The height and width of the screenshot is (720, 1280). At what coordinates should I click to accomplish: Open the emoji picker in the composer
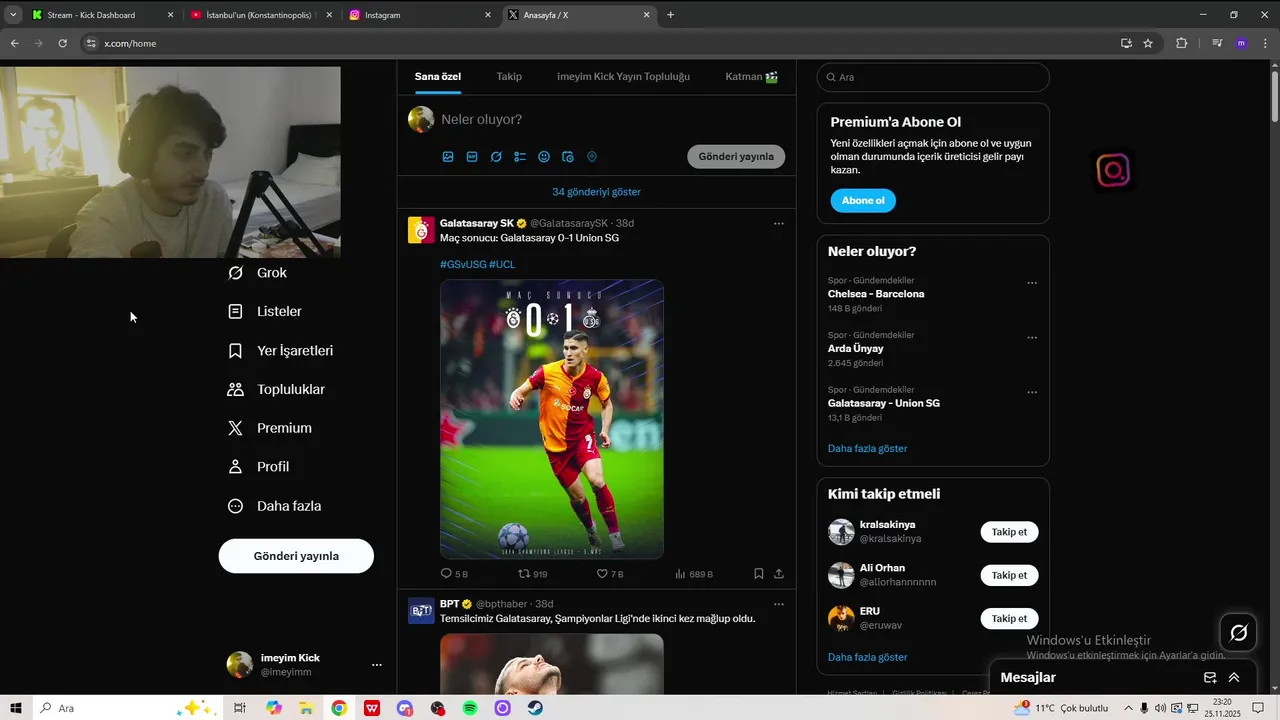(544, 157)
